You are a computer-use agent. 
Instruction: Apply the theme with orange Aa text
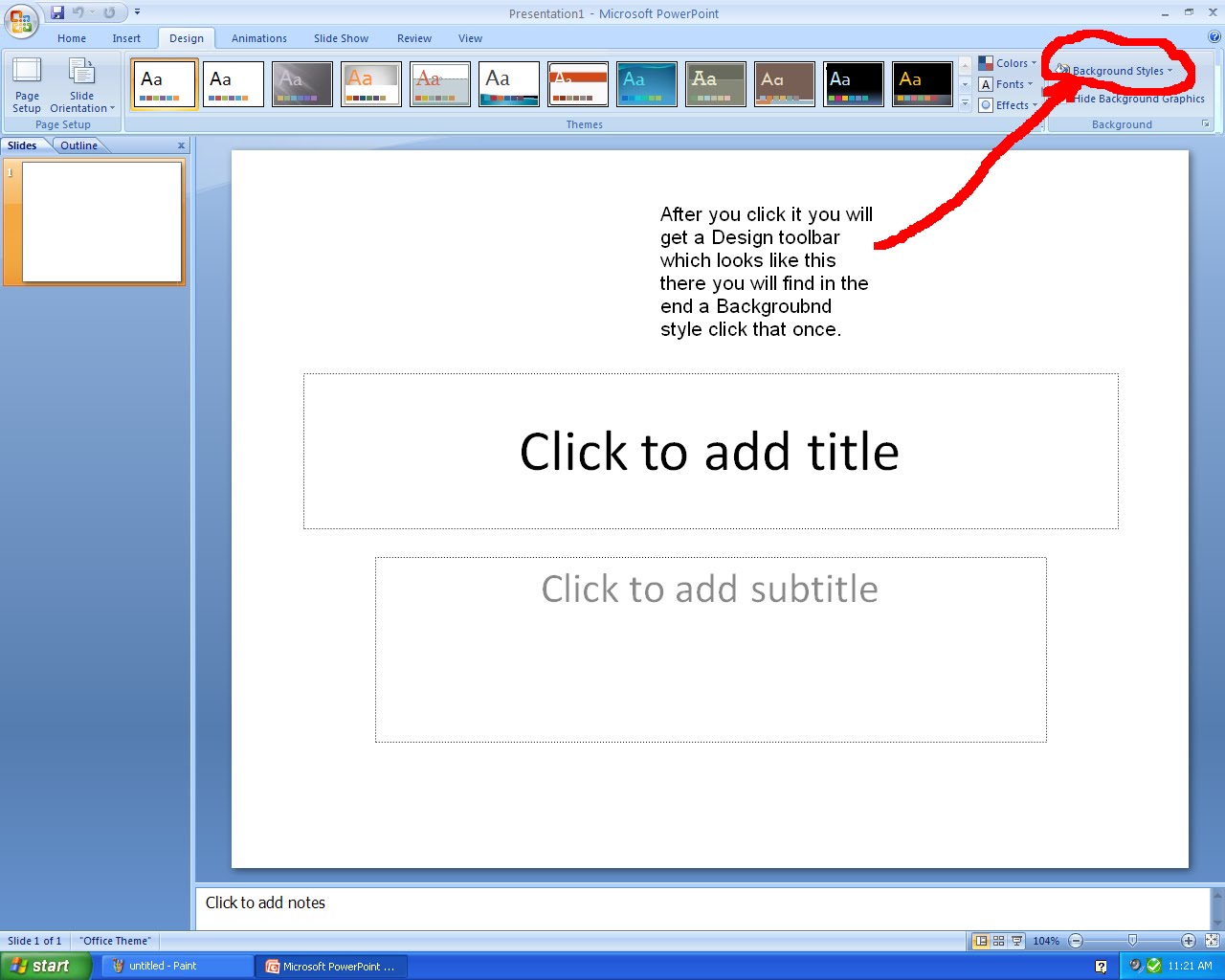pos(371,83)
